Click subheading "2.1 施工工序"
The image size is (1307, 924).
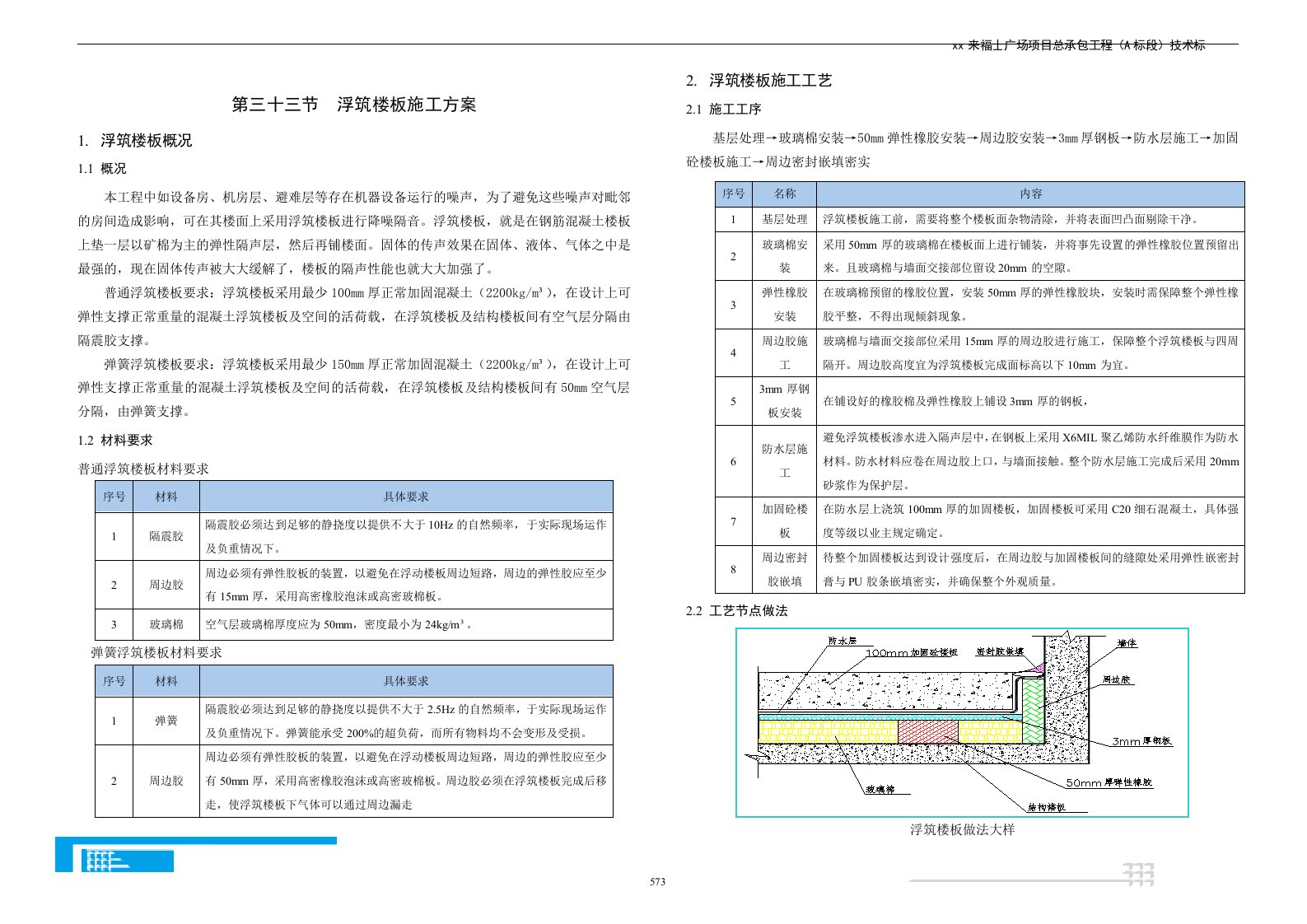tap(724, 110)
